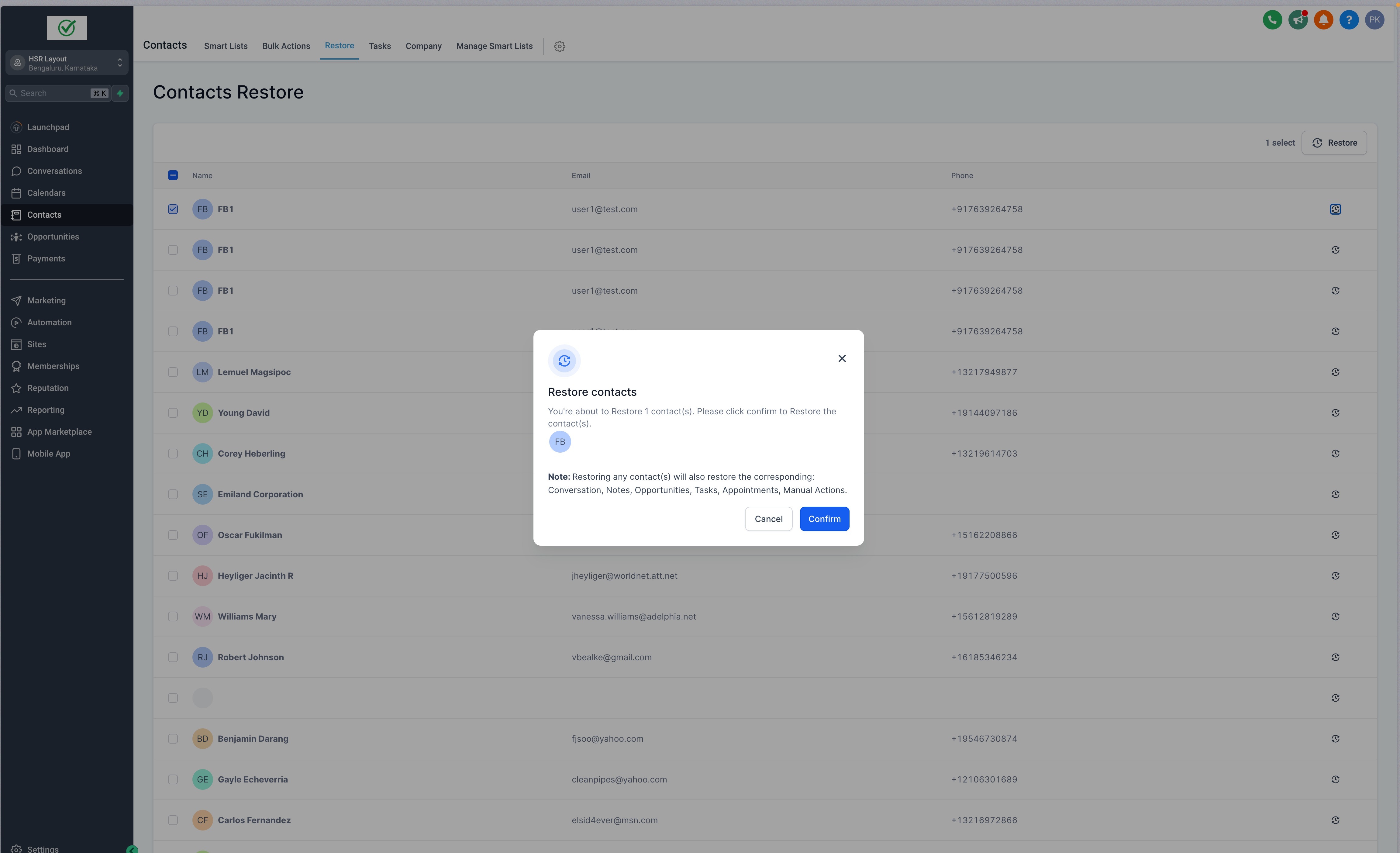Click the blue help question mark icon

click(x=1349, y=20)
